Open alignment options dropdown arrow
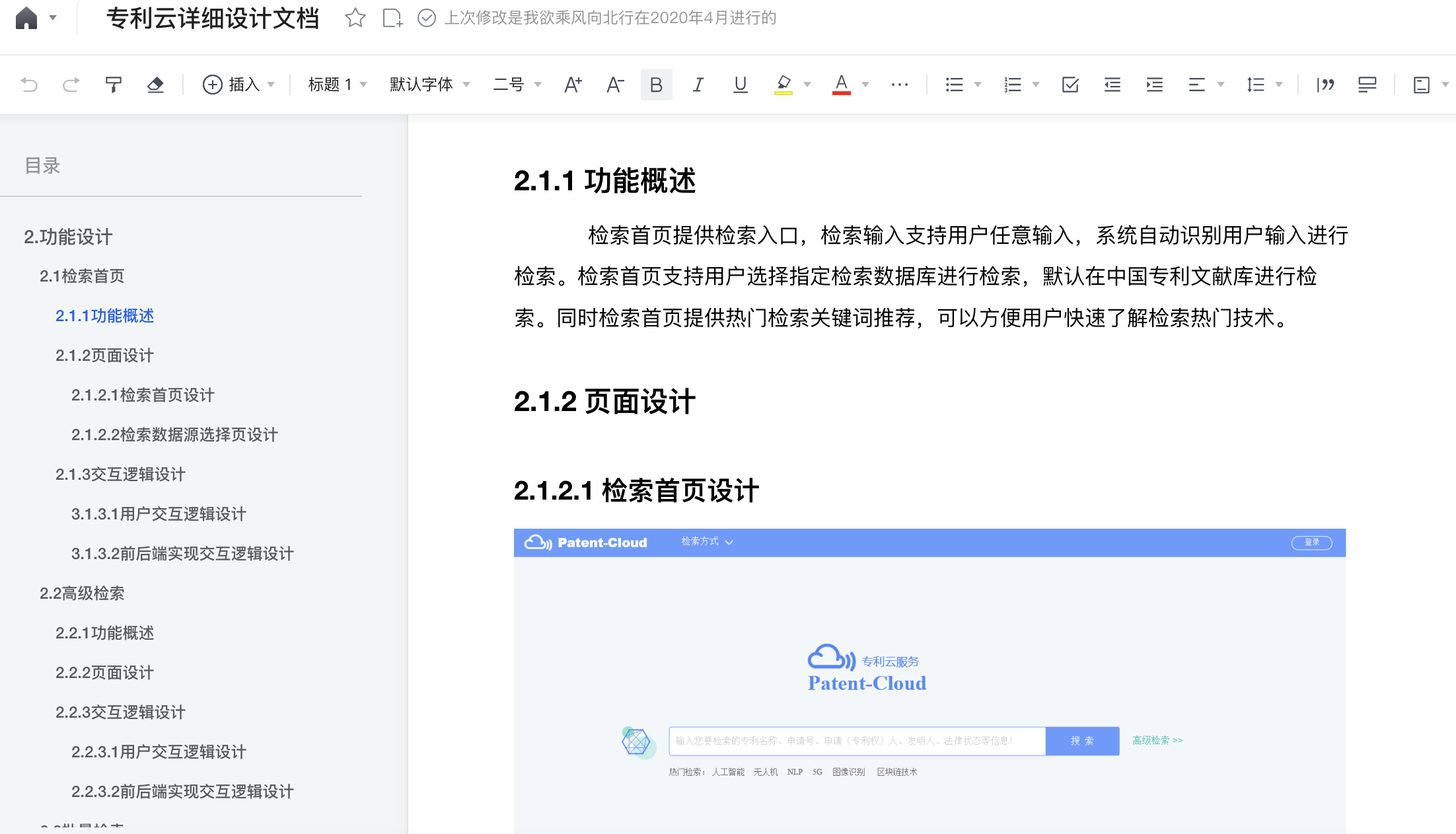 click(x=1221, y=85)
